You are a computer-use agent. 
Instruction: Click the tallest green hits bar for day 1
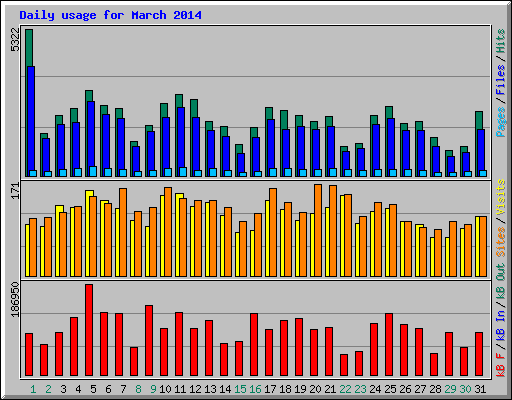[x=29, y=48]
